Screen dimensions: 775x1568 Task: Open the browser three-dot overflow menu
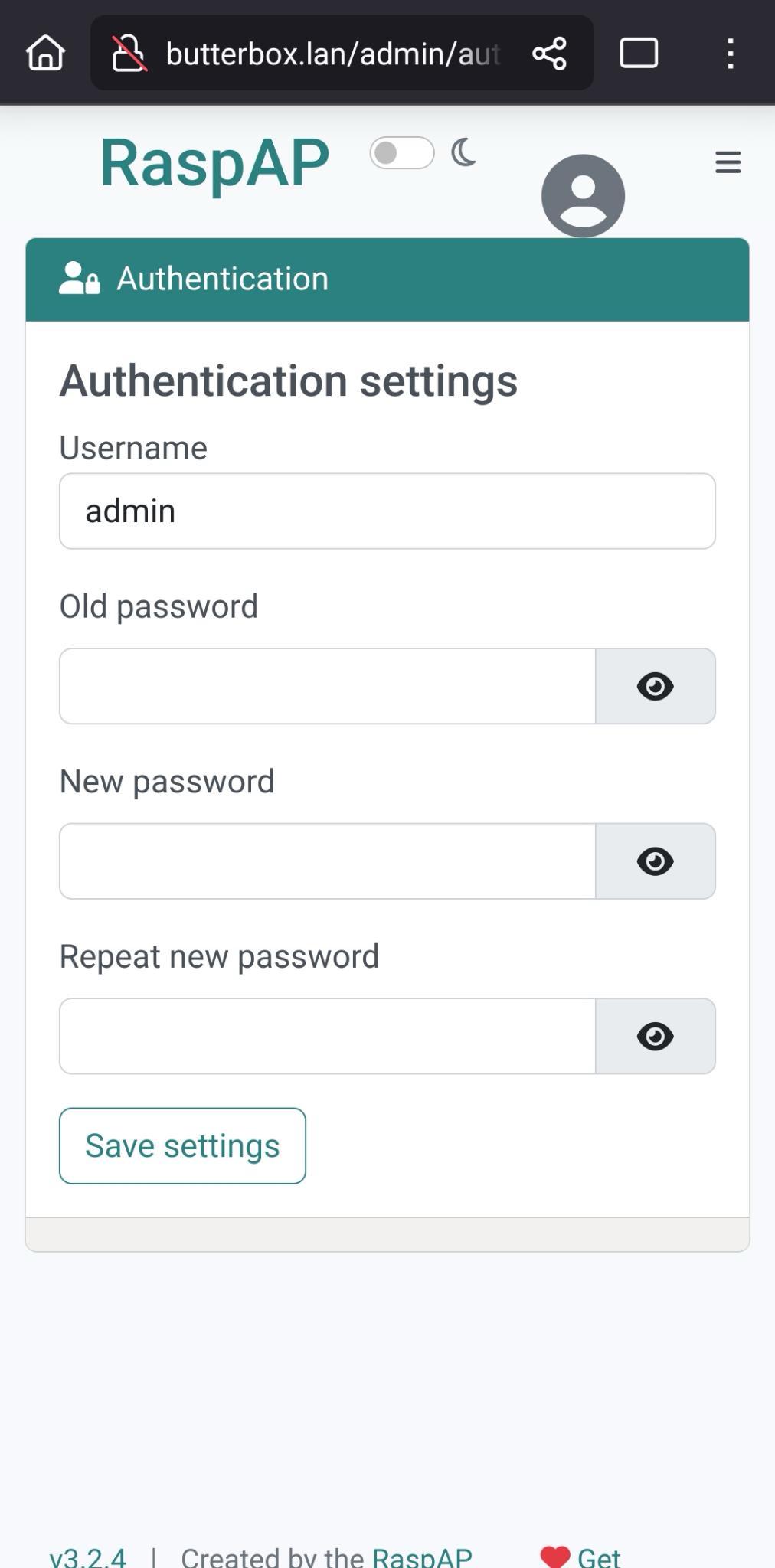pyautogui.click(x=730, y=54)
